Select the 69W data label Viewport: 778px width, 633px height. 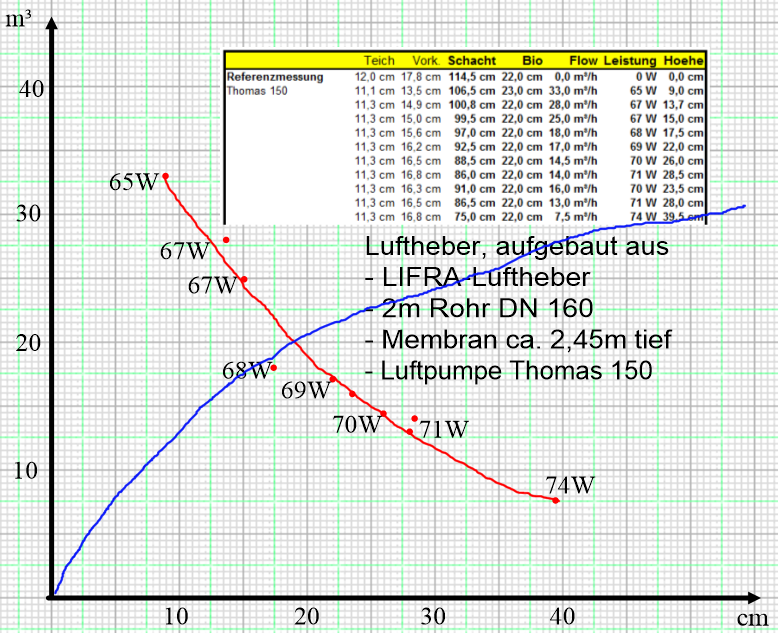(x=305, y=390)
